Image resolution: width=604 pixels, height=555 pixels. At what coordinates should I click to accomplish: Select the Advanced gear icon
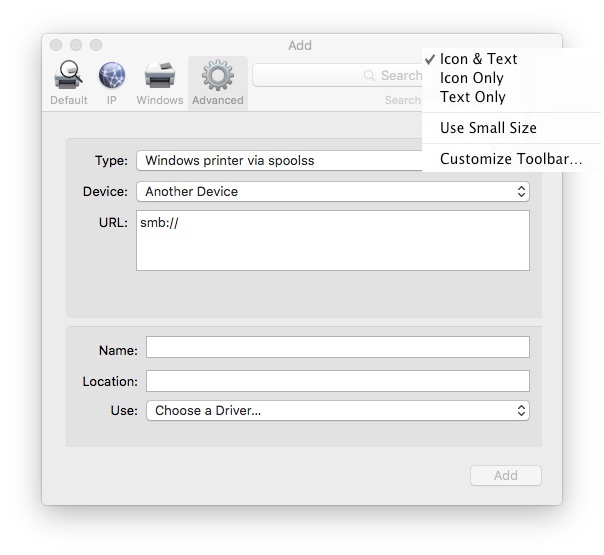[217, 78]
